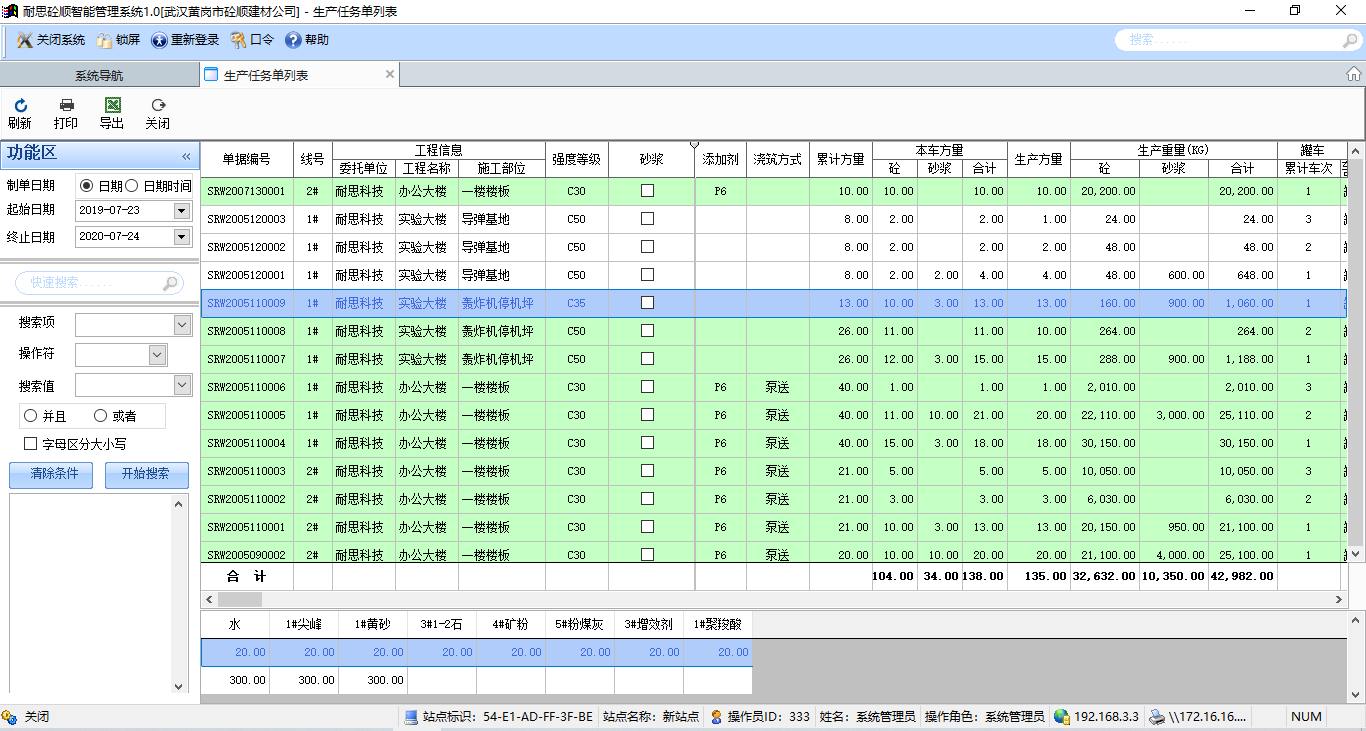This screenshot has width=1366, height=731.
Task: Select the 日期时间 radio option
Action: 132,186
